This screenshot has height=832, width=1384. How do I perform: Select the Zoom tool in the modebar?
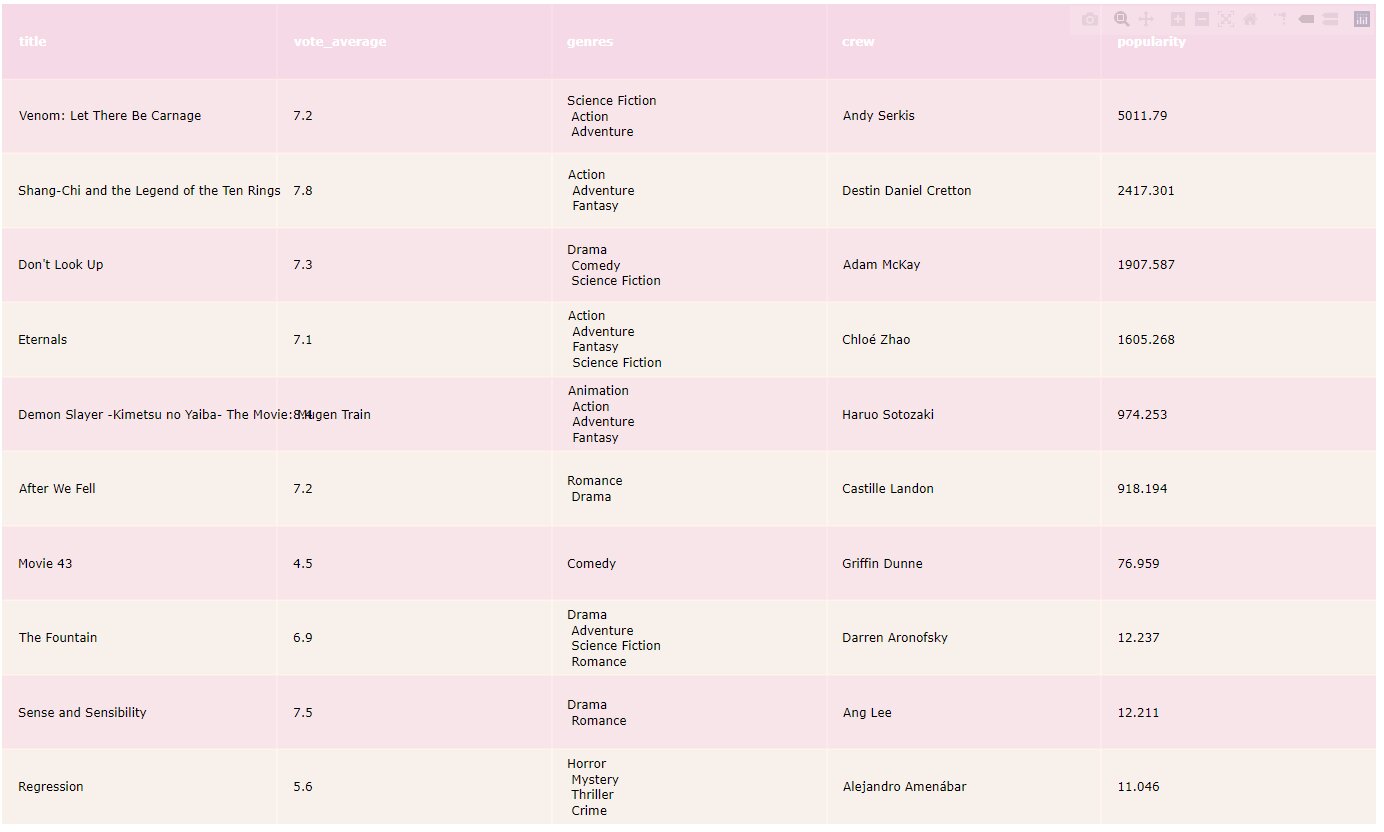coord(1121,19)
